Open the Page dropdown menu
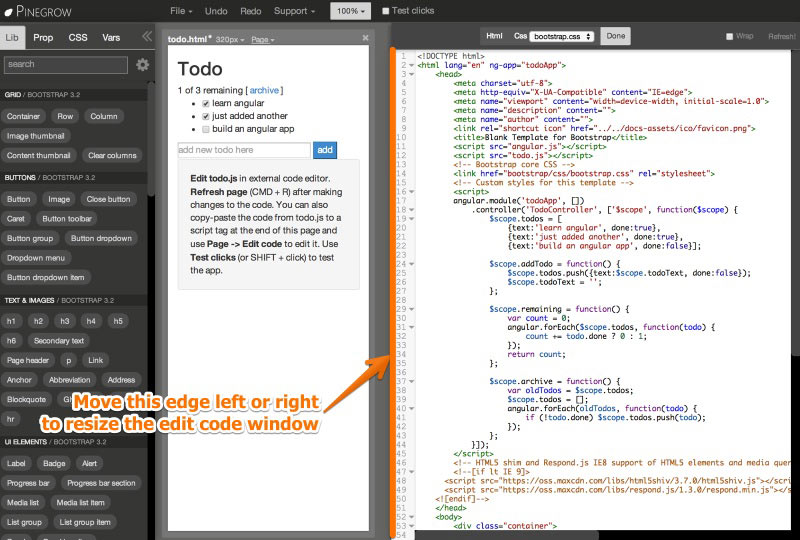This screenshot has height=540, width=800. tap(263, 39)
